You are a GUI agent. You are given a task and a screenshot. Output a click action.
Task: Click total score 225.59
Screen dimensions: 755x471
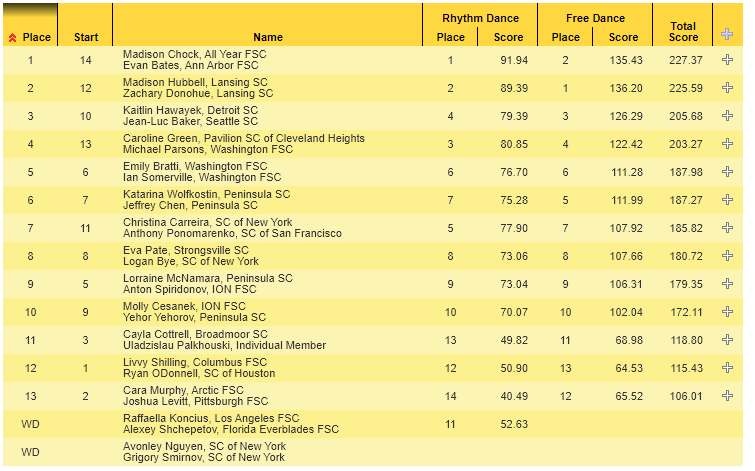pos(686,88)
